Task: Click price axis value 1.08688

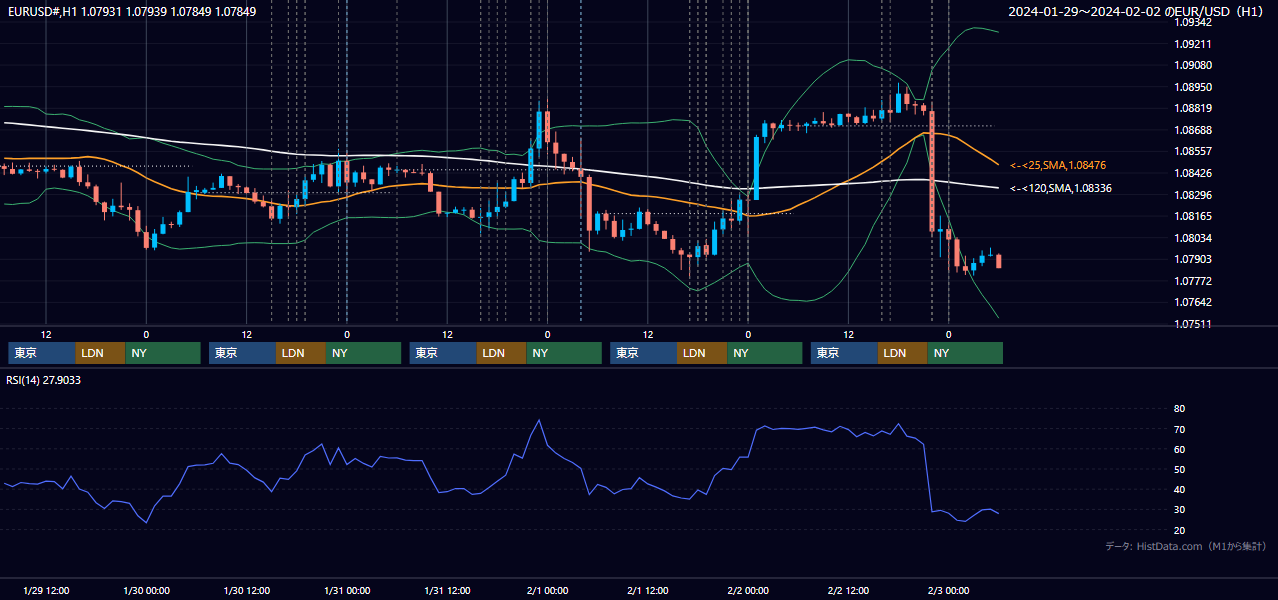Action: [x=1193, y=130]
